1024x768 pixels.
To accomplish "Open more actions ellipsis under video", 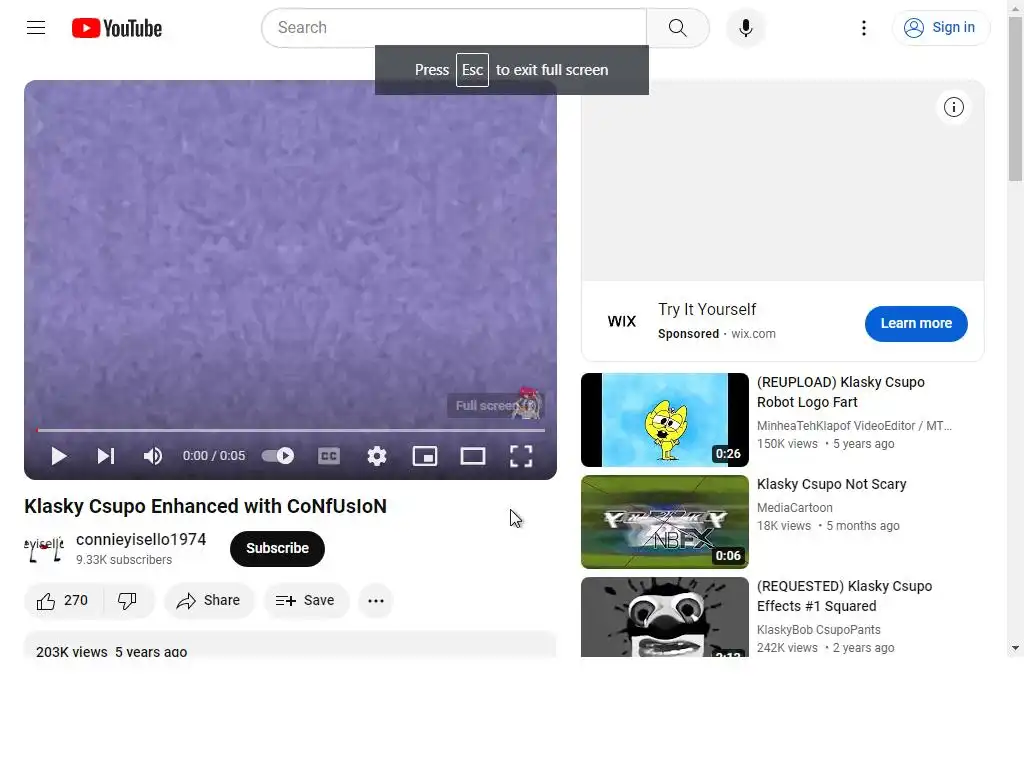I will click(376, 601).
